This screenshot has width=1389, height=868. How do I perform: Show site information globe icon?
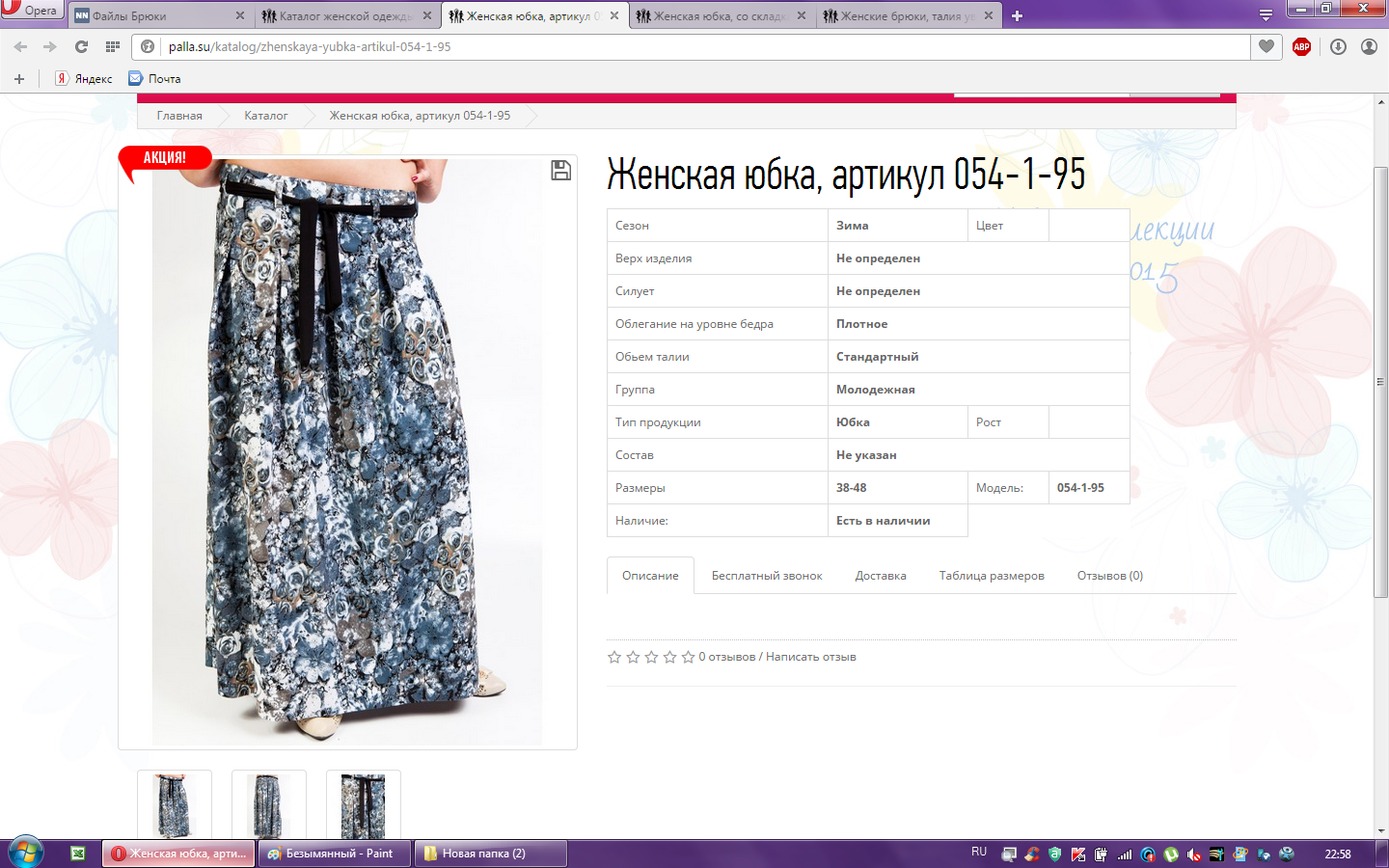coord(148,46)
